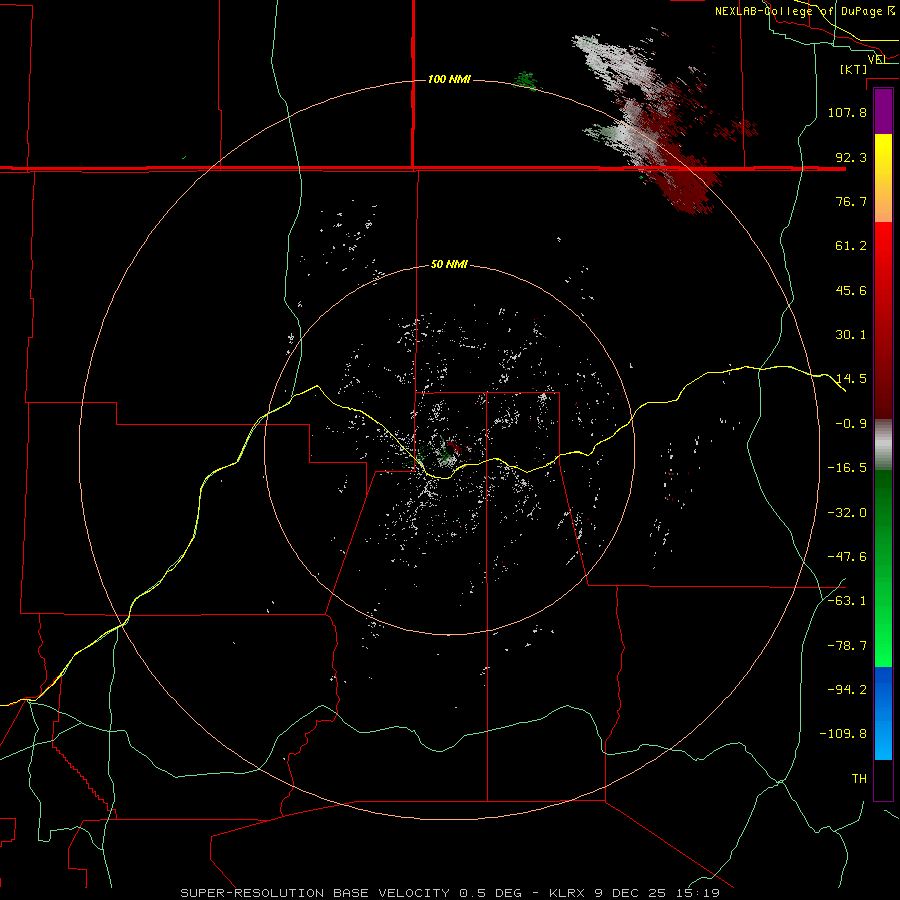Select the 14.5 velocity scale value

pos(851,379)
